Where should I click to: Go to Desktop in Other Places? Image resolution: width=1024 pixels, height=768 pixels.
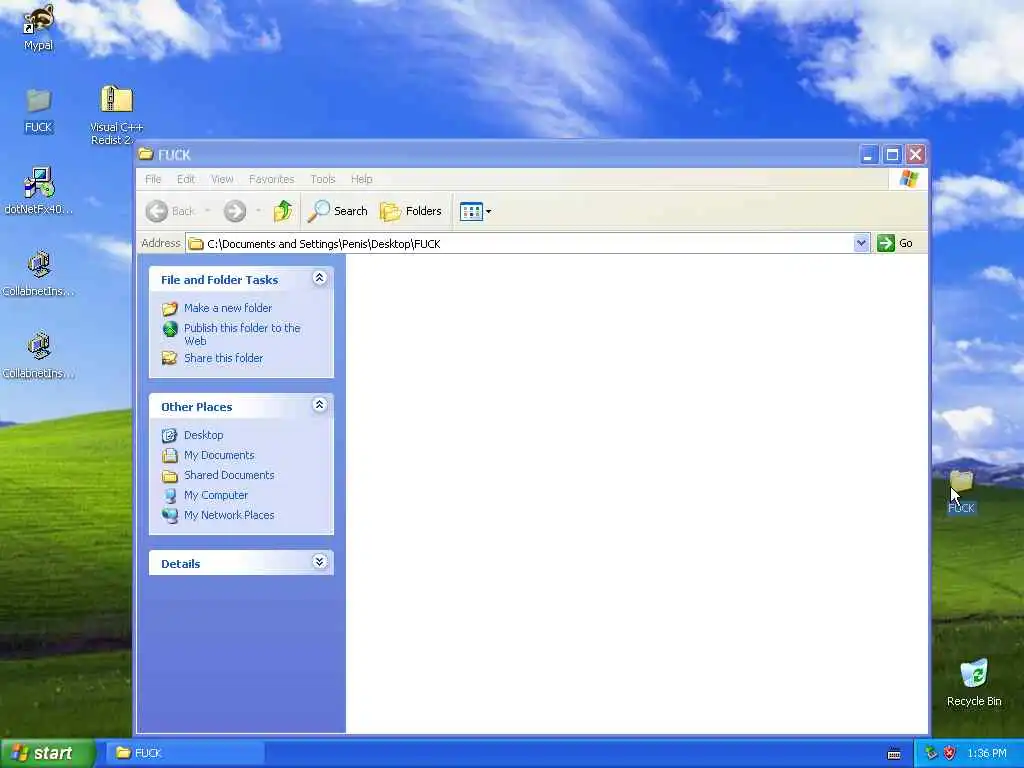[x=203, y=435]
